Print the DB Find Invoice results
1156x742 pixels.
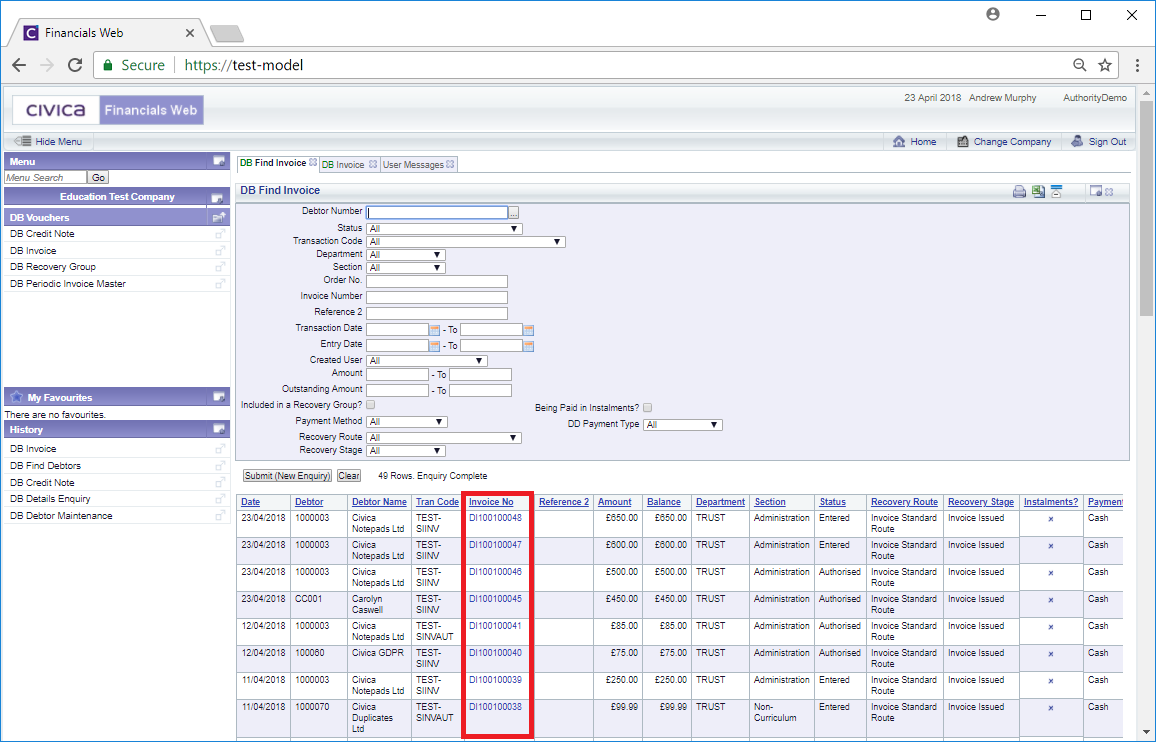tap(1019, 192)
